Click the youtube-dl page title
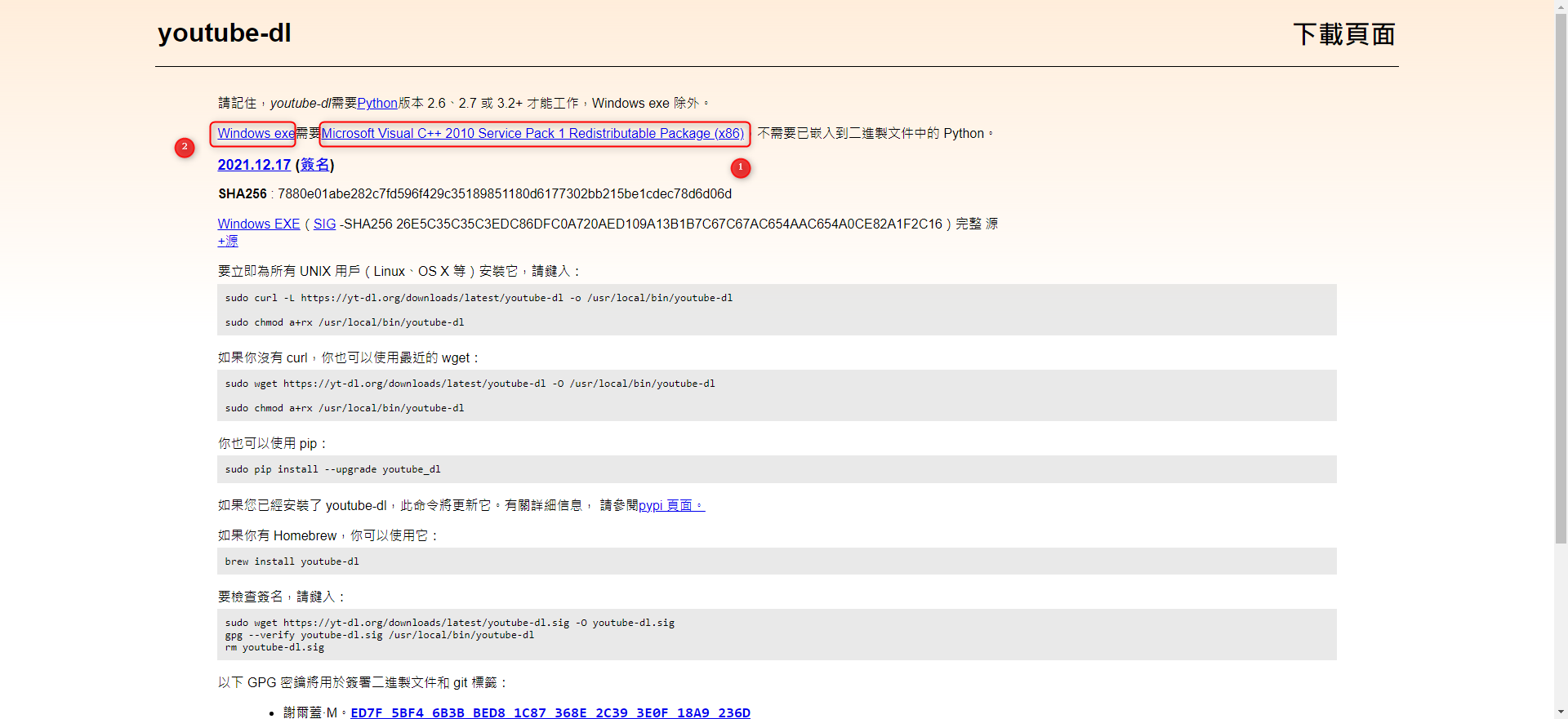Image resolution: width=1568 pixels, height=719 pixels. click(x=225, y=33)
